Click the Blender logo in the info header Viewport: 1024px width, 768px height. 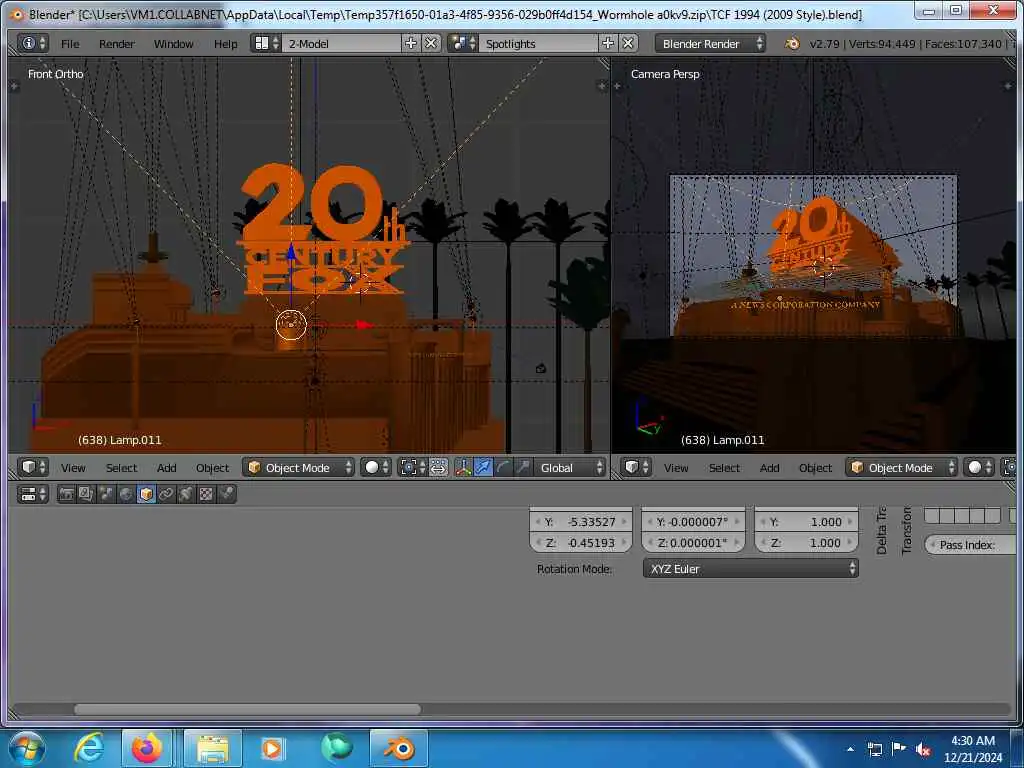pos(792,44)
